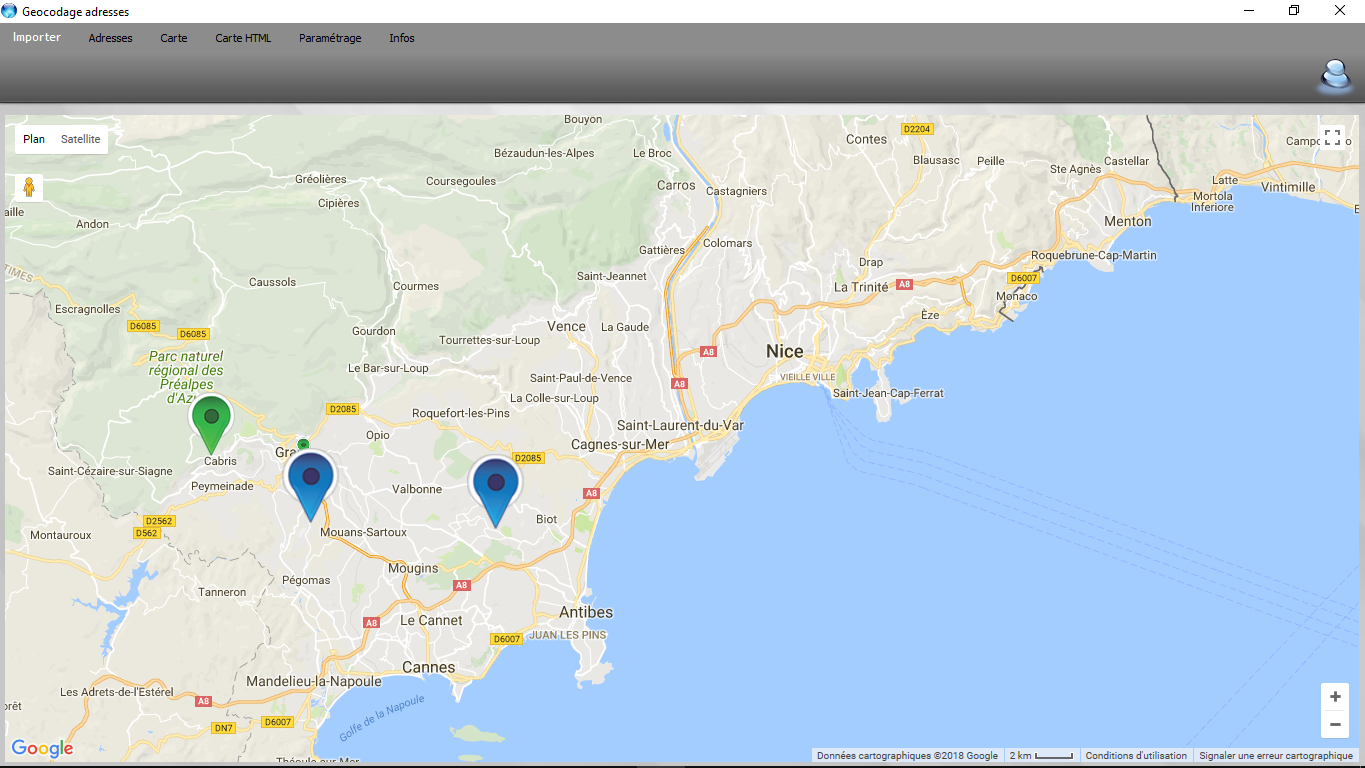
Task: Click the D2204 road badge
Action: [x=917, y=129]
